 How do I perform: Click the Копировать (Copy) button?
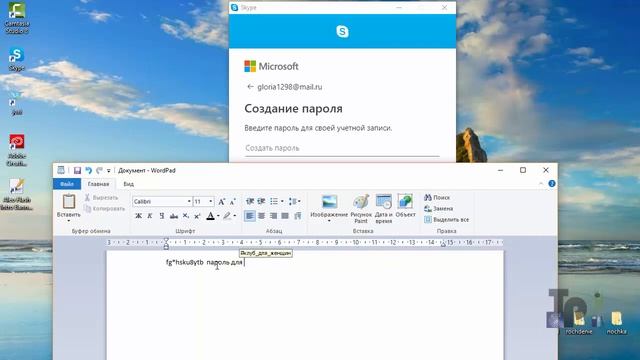(x=104, y=209)
